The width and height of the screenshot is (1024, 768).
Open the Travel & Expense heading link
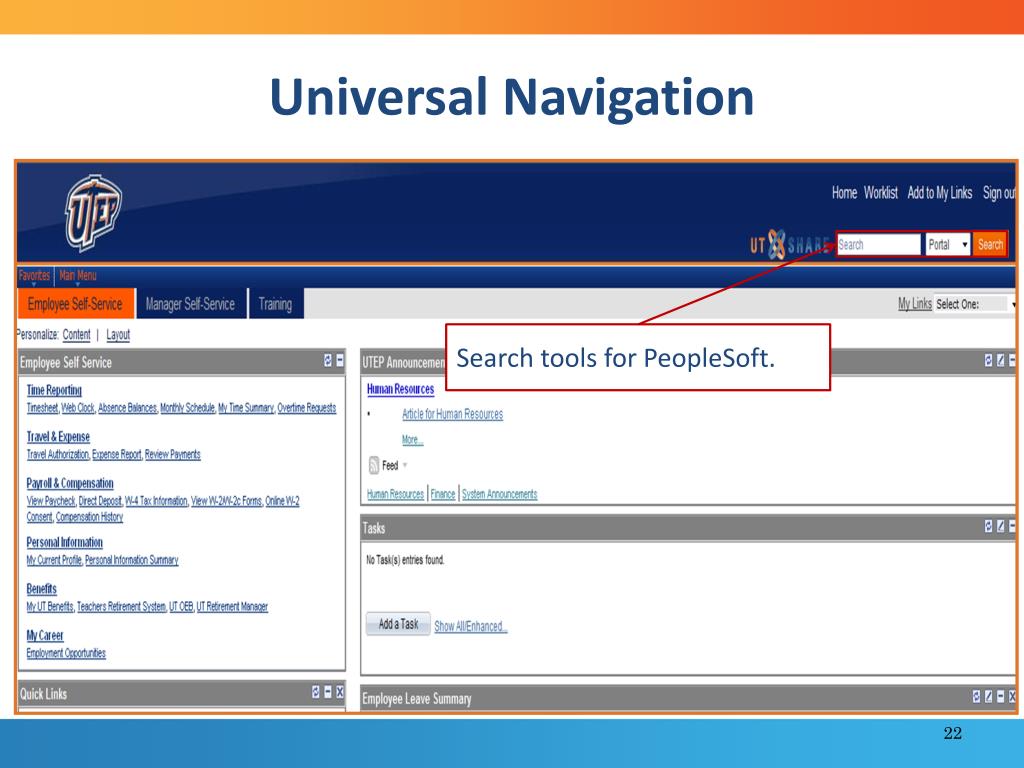(58, 437)
